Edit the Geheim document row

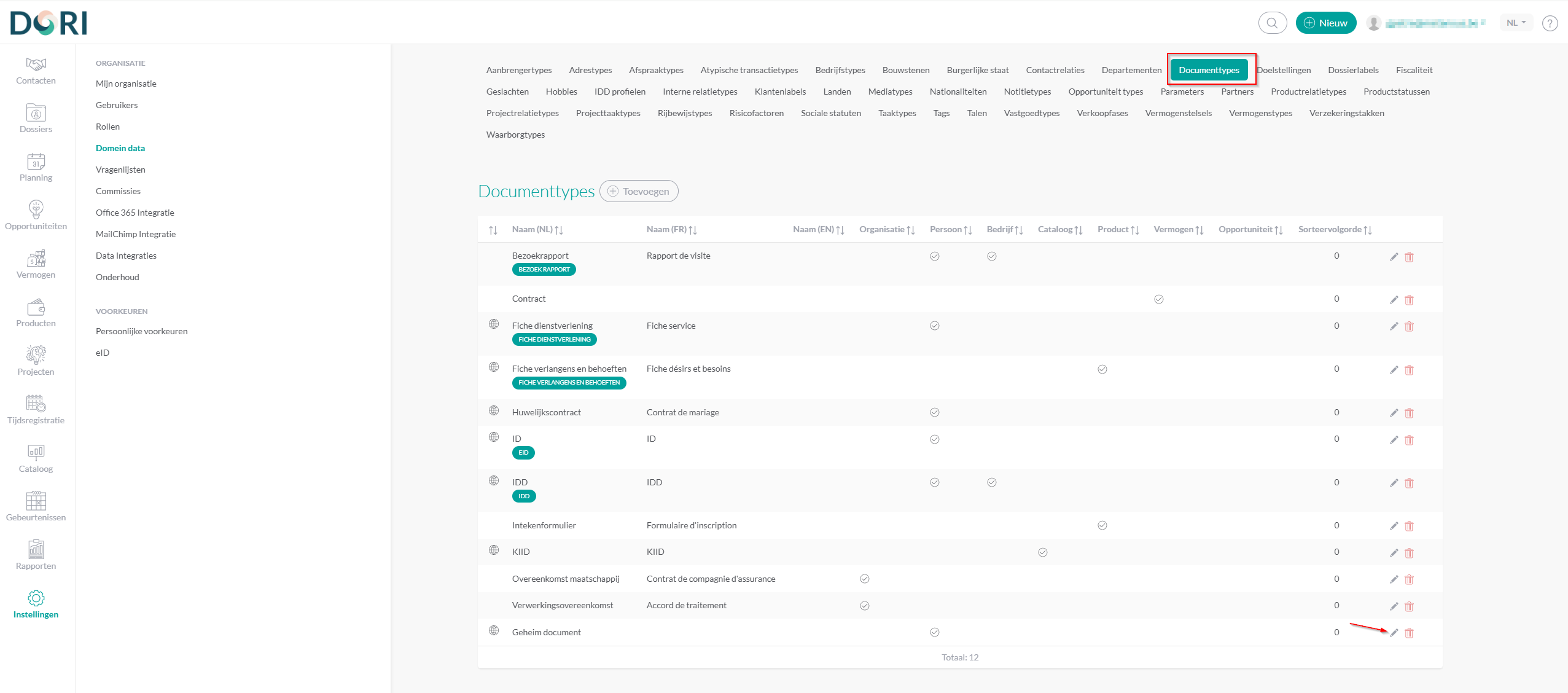click(x=1394, y=633)
